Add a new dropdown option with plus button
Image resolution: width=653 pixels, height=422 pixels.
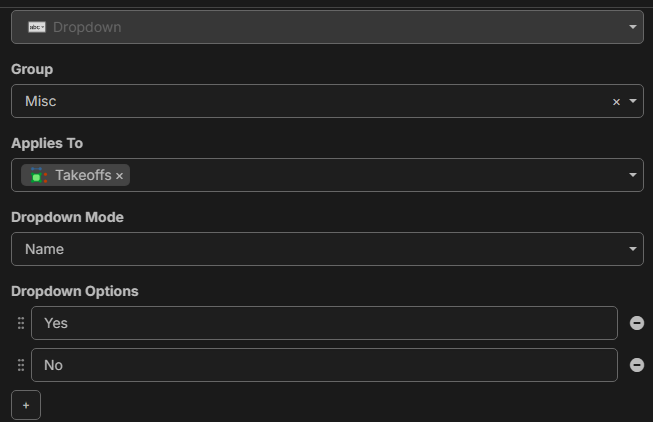pyautogui.click(x=26, y=405)
